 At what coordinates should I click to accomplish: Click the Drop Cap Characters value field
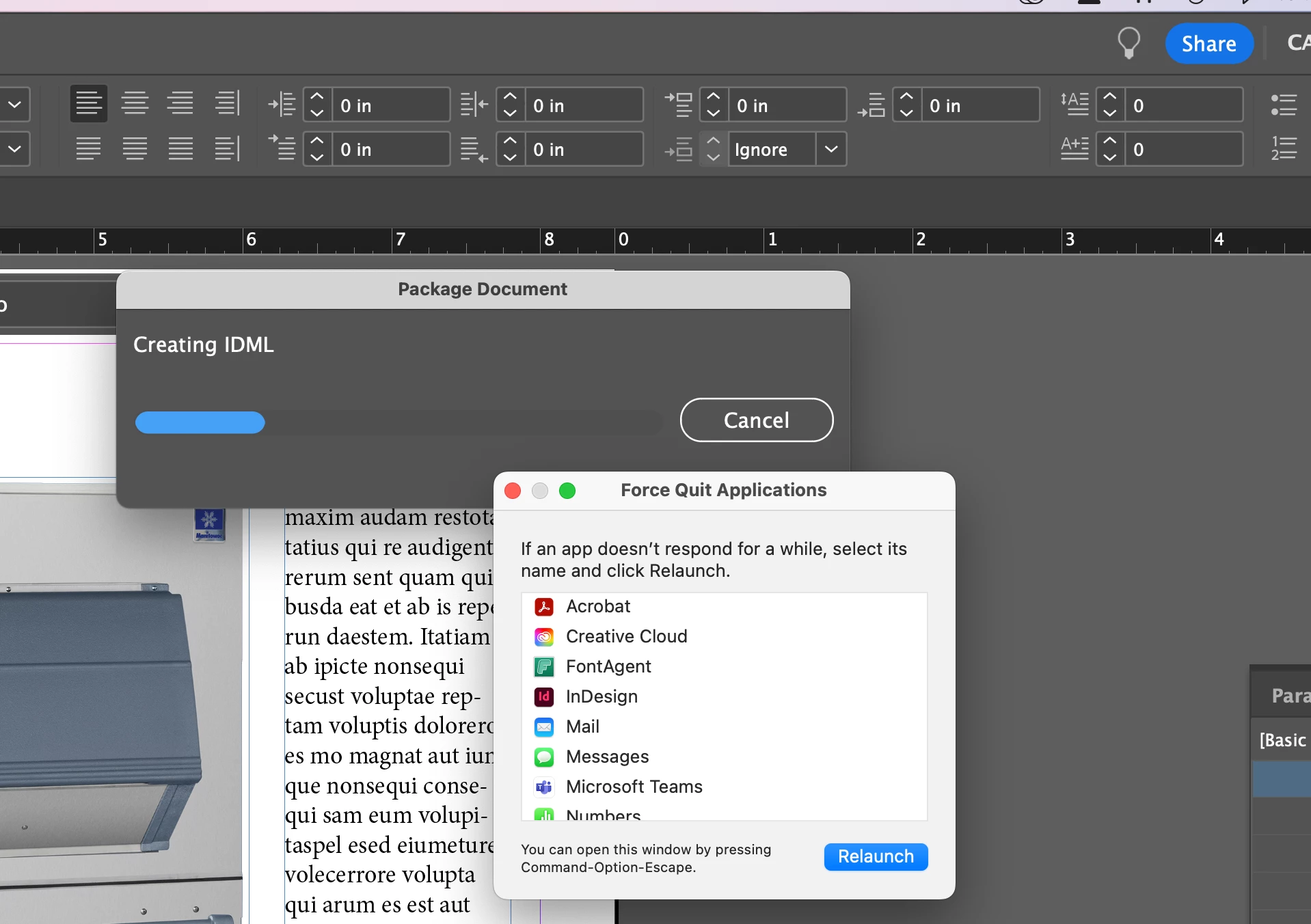(x=1184, y=149)
